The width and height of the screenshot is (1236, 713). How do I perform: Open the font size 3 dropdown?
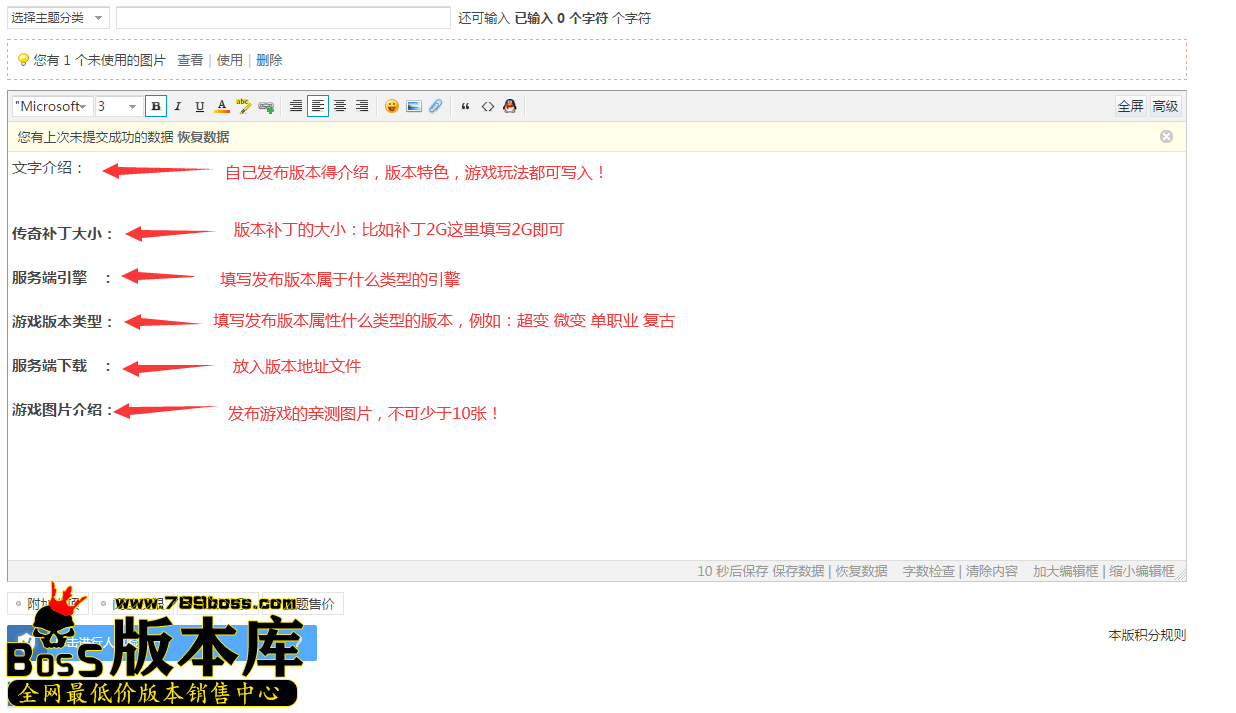(117, 106)
